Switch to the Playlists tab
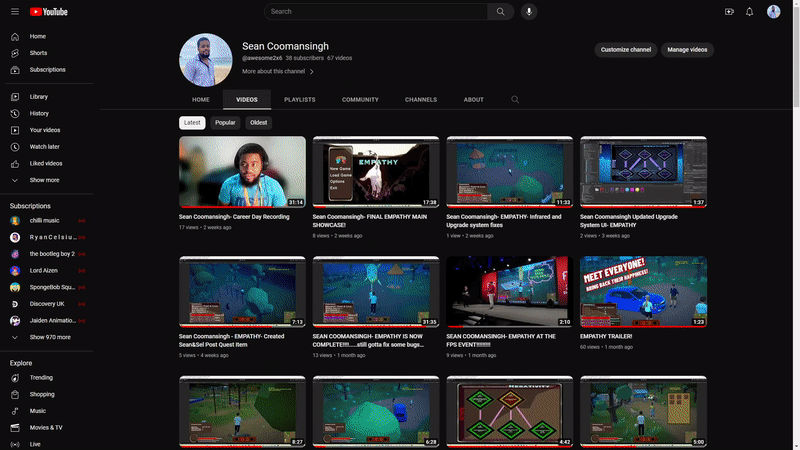 coord(299,100)
